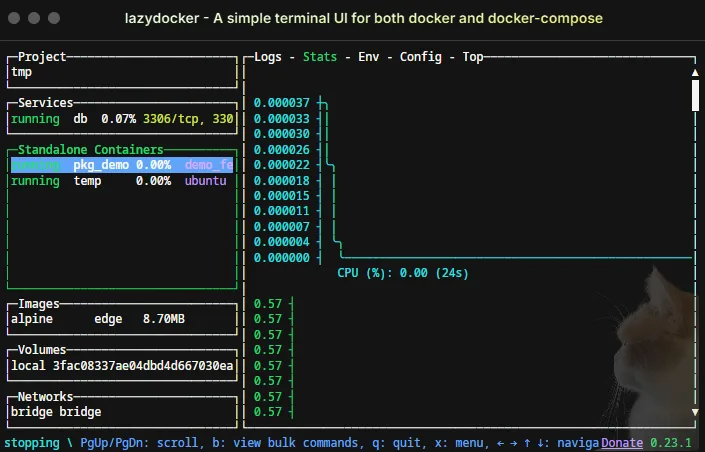
Task: Click the Donate link in status bar
Action: click(x=622, y=443)
